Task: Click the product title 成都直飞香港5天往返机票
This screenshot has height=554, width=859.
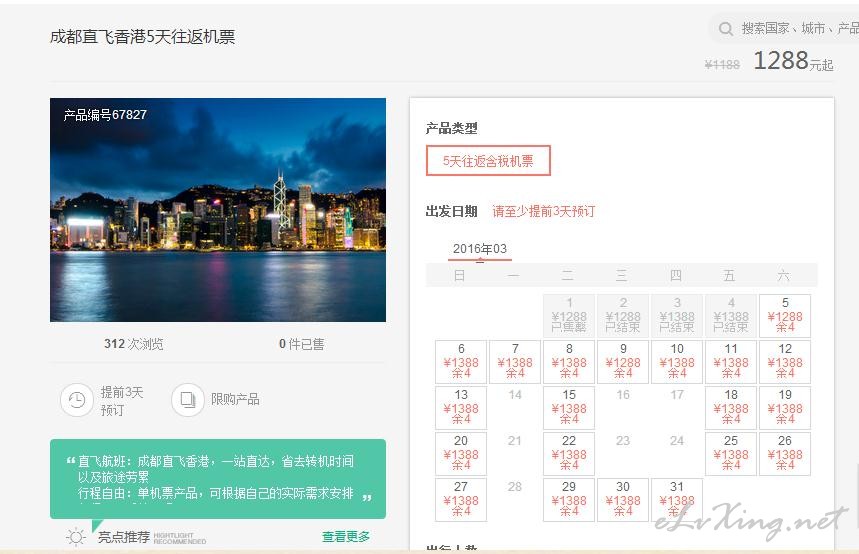Action: point(142,37)
